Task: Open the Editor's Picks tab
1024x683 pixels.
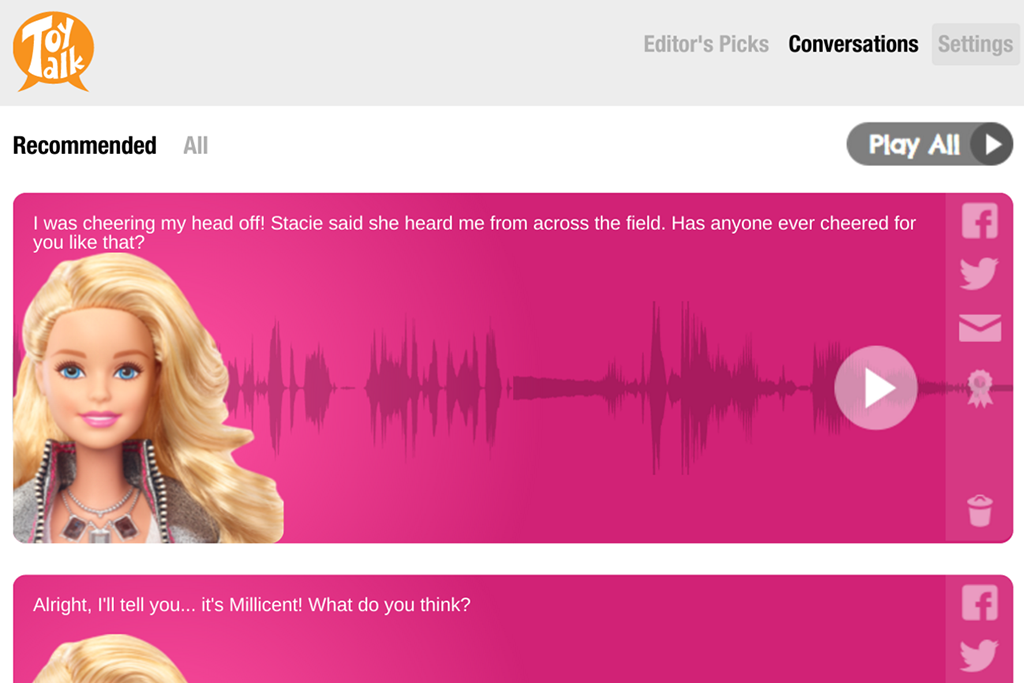Action: 706,44
